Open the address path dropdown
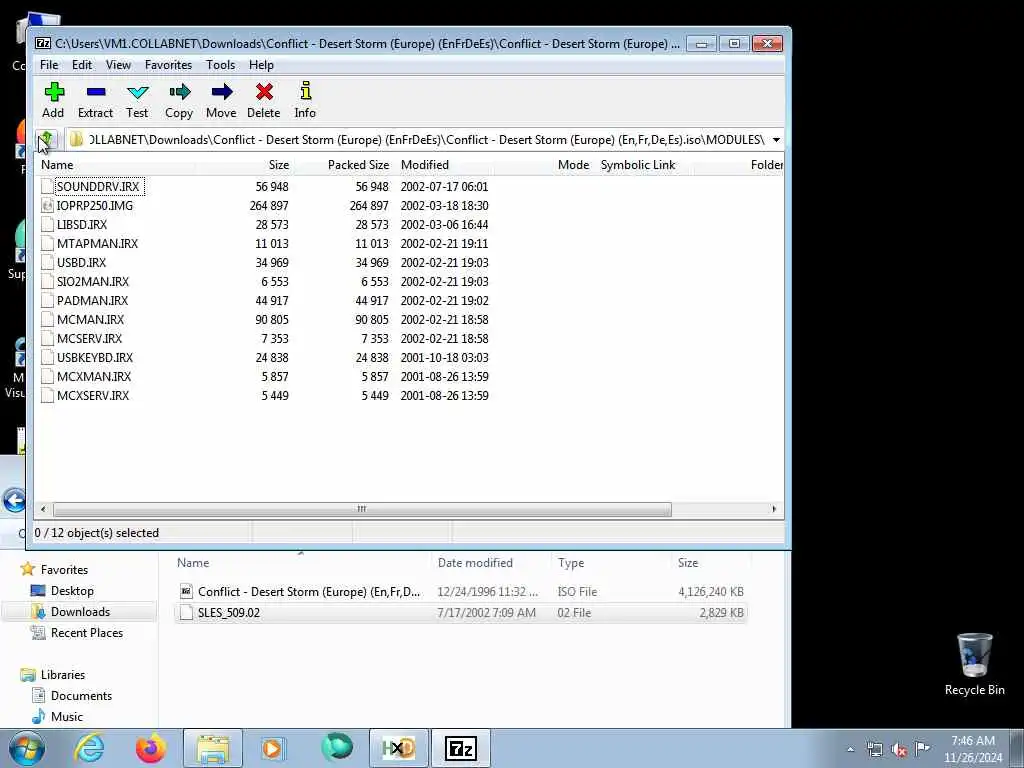This screenshot has height=768, width=1024. [776, 139]
